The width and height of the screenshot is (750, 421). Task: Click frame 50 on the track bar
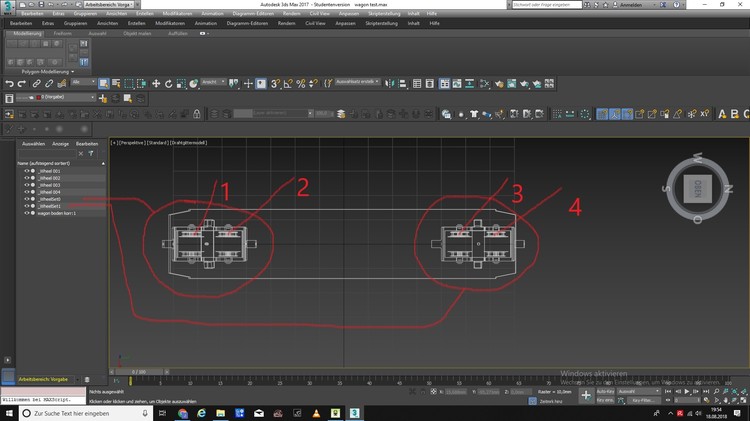tap(429, 382)
